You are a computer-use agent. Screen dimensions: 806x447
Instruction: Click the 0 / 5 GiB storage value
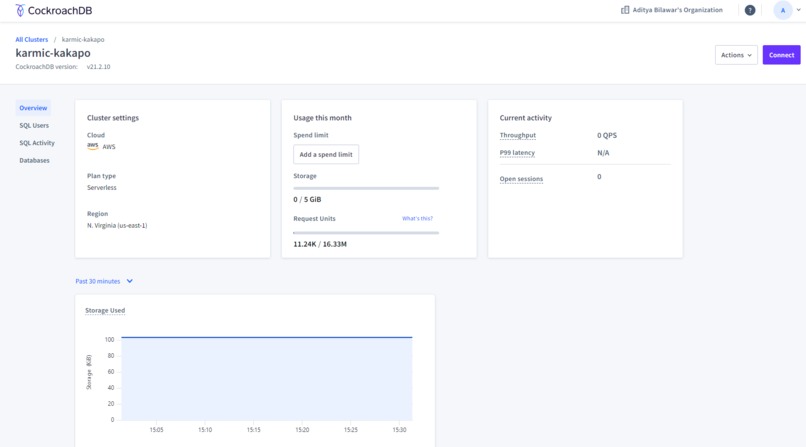click(x=307, y=199)
